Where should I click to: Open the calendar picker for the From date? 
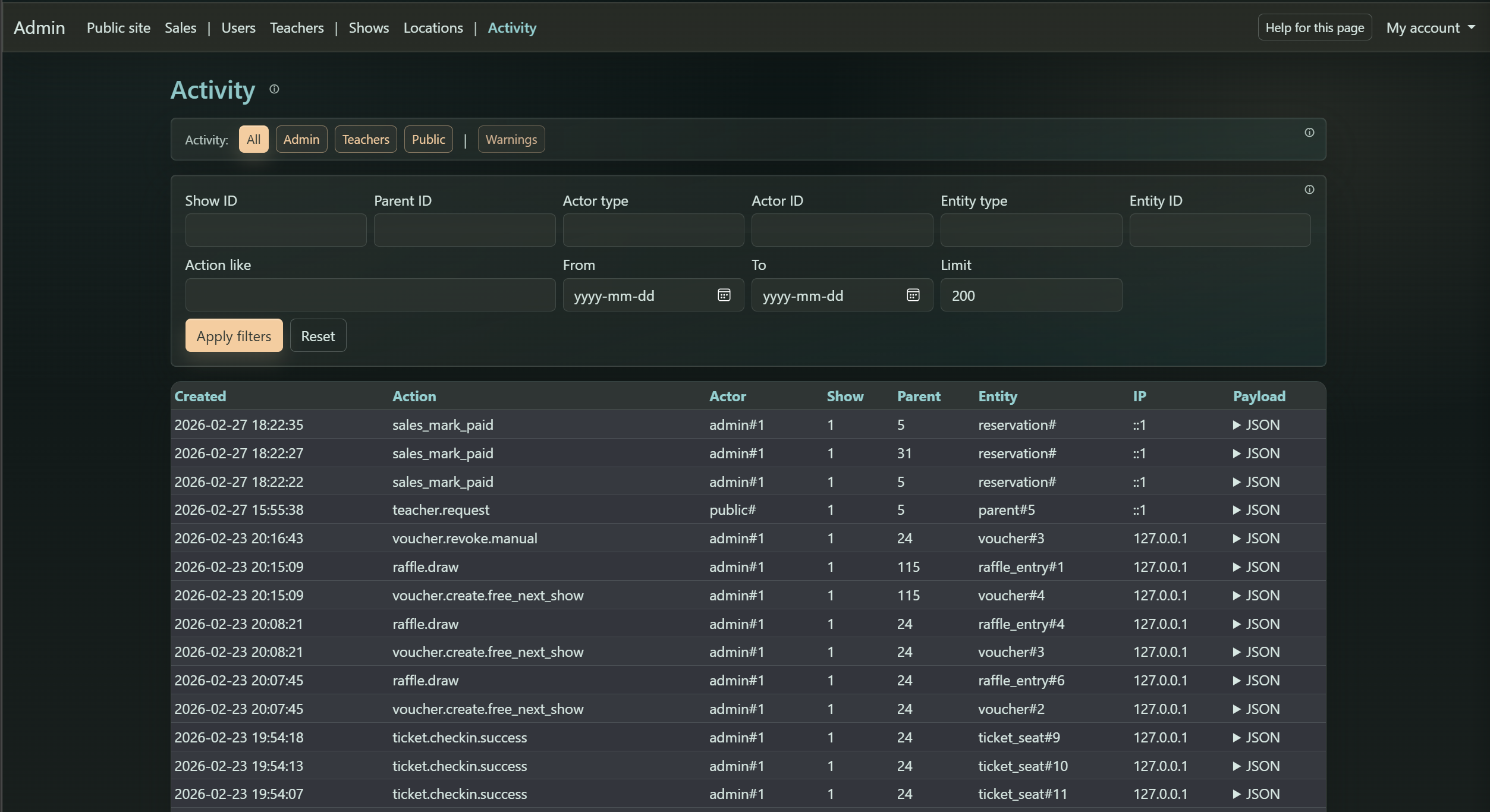click(x=724, y=295)
